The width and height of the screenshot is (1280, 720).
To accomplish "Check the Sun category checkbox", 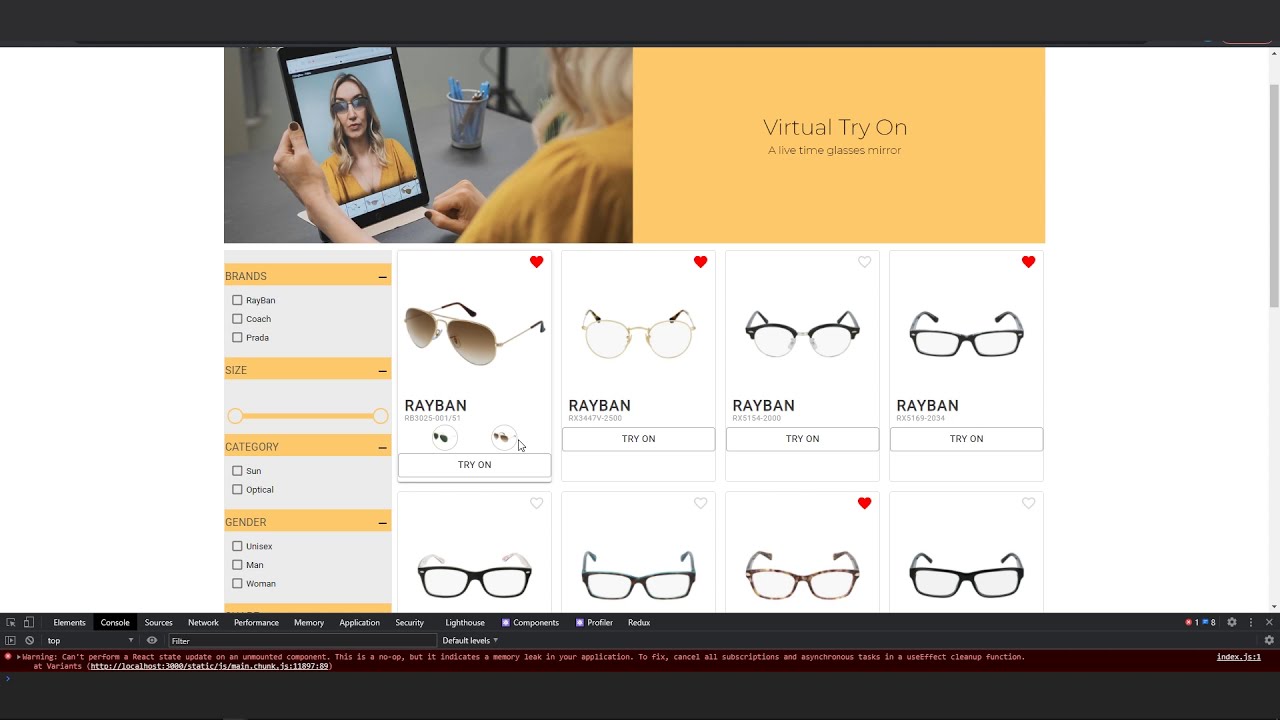I will click(x=237, y=470).
